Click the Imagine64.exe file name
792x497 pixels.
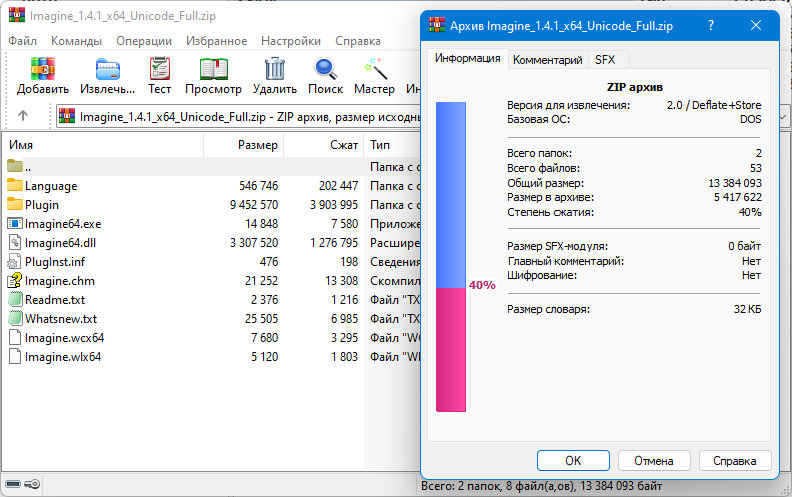tap(63, 224)
